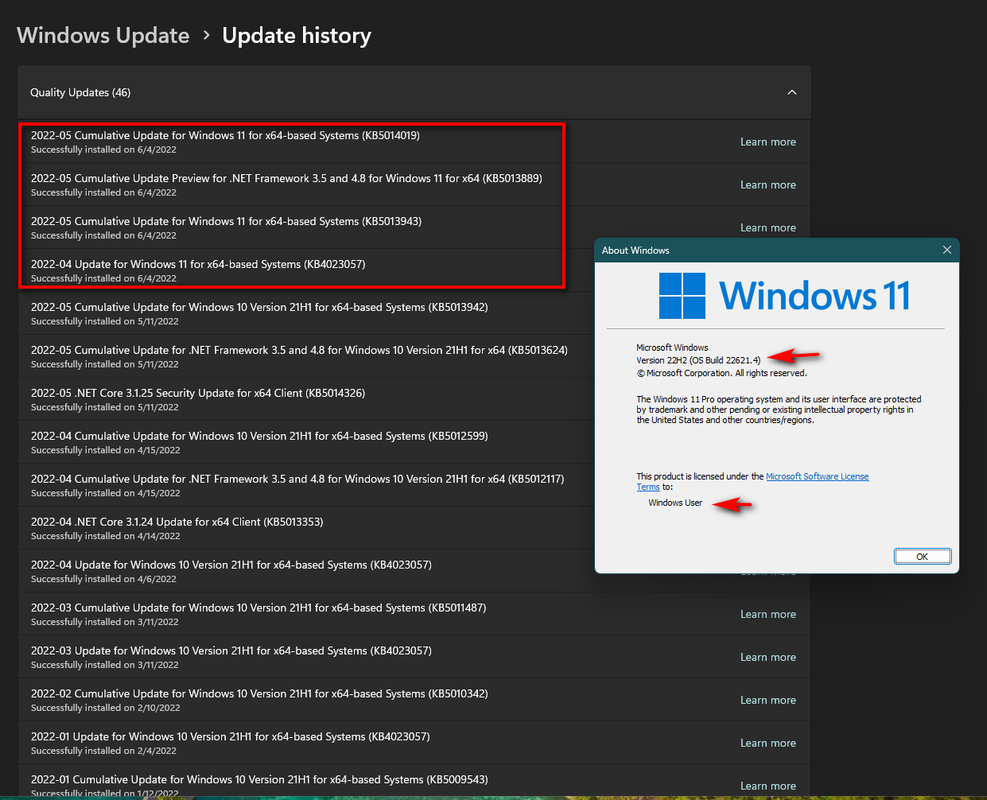Collapse the Quality Updates section chevron
Screen dimensions: 987x800
pyautogui.click(x=792, y=93)
